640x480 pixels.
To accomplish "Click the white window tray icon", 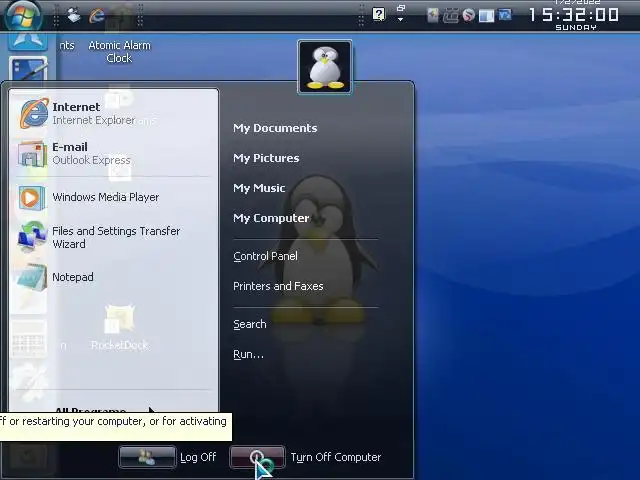I will point(487,16).
